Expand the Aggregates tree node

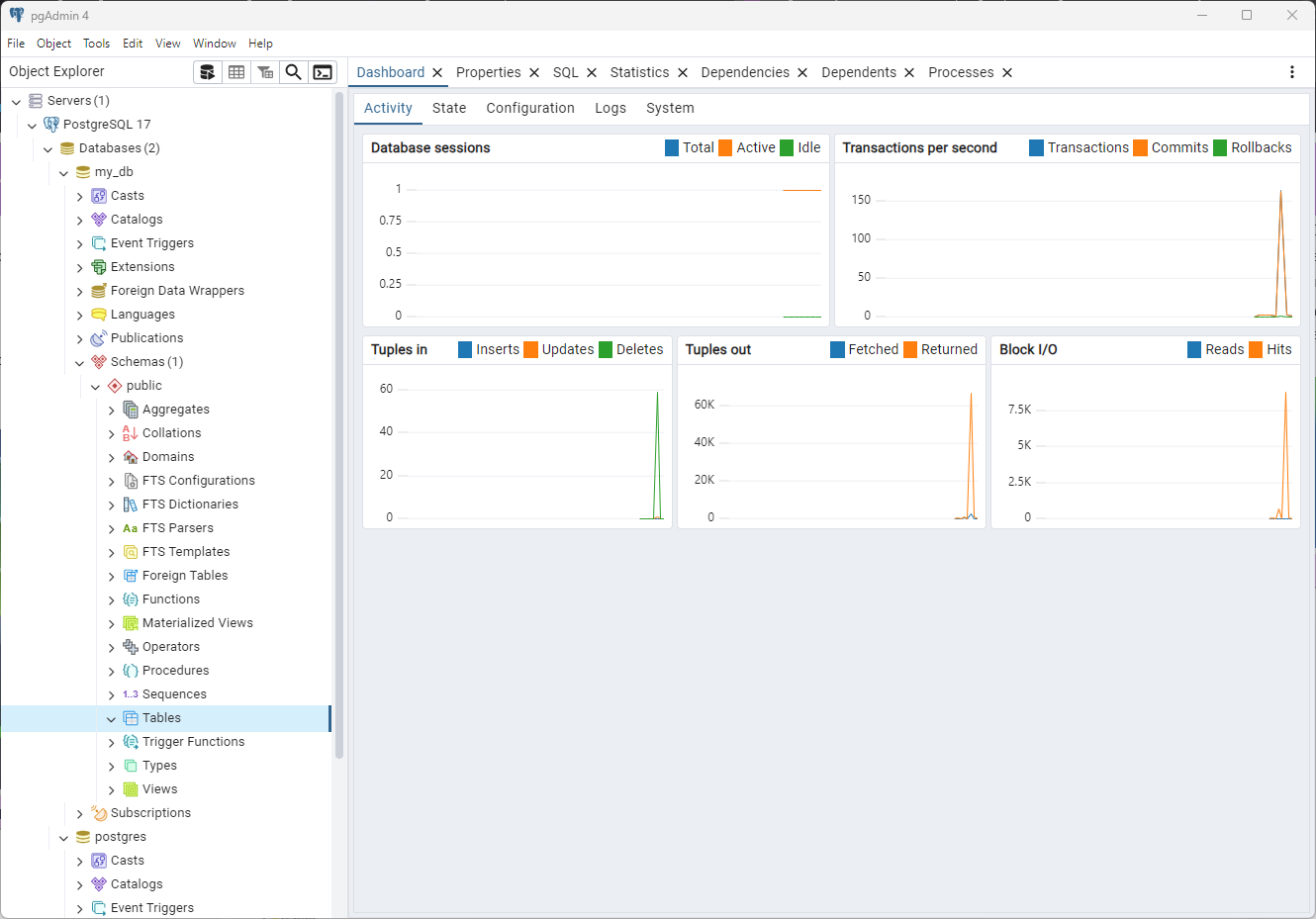(111, 410)
